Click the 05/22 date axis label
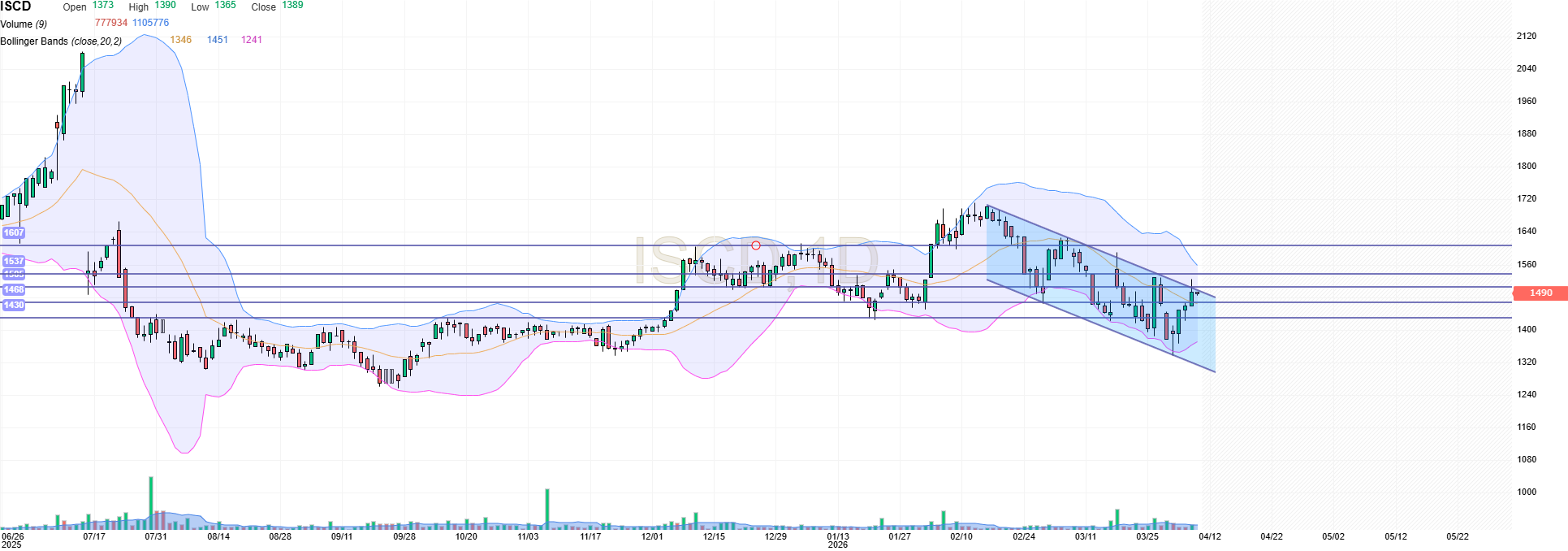This screenshot has width=1568, height=551. [x=1458, y=536]
